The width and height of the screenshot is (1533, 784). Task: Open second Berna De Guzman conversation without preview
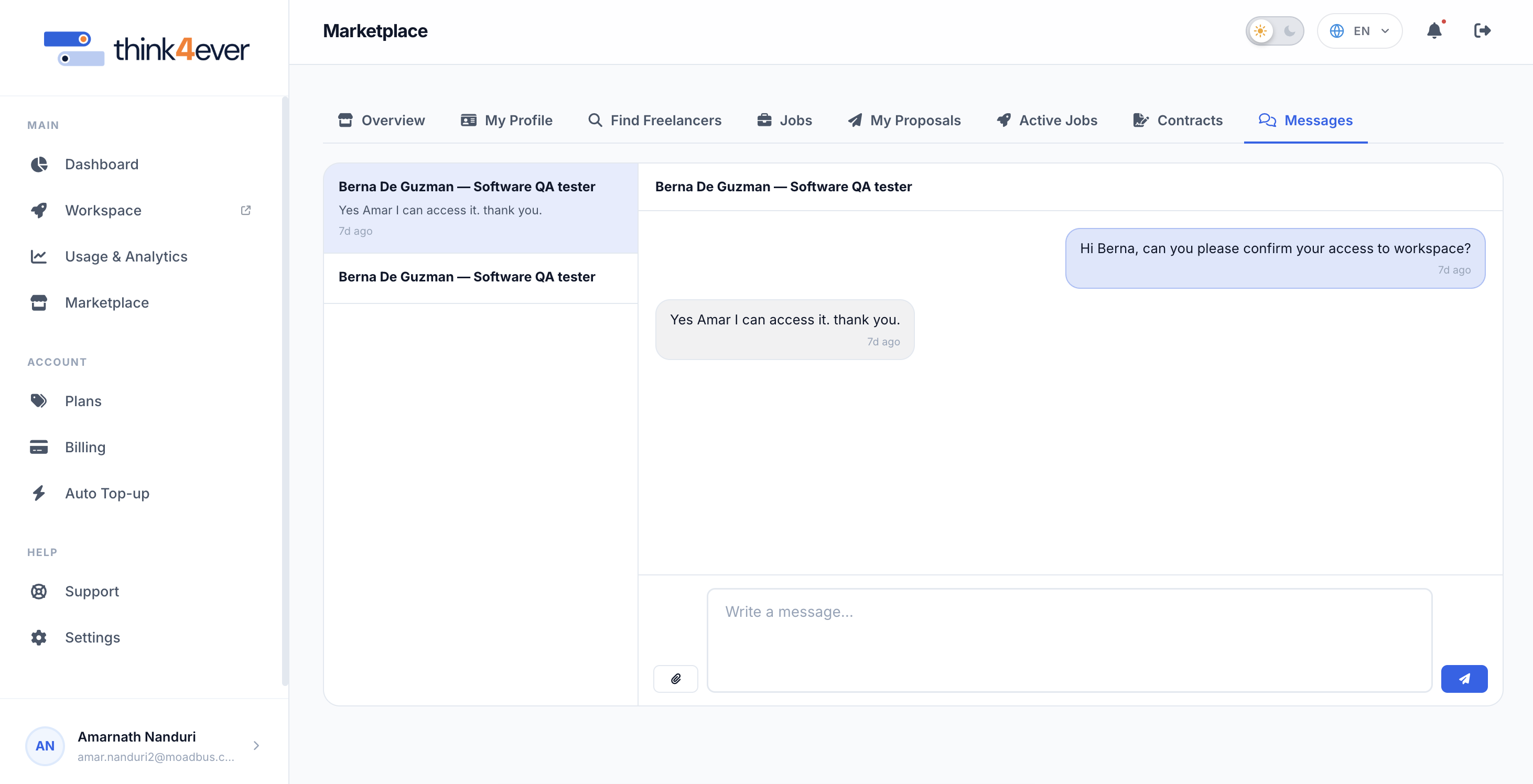coord(481,278)
